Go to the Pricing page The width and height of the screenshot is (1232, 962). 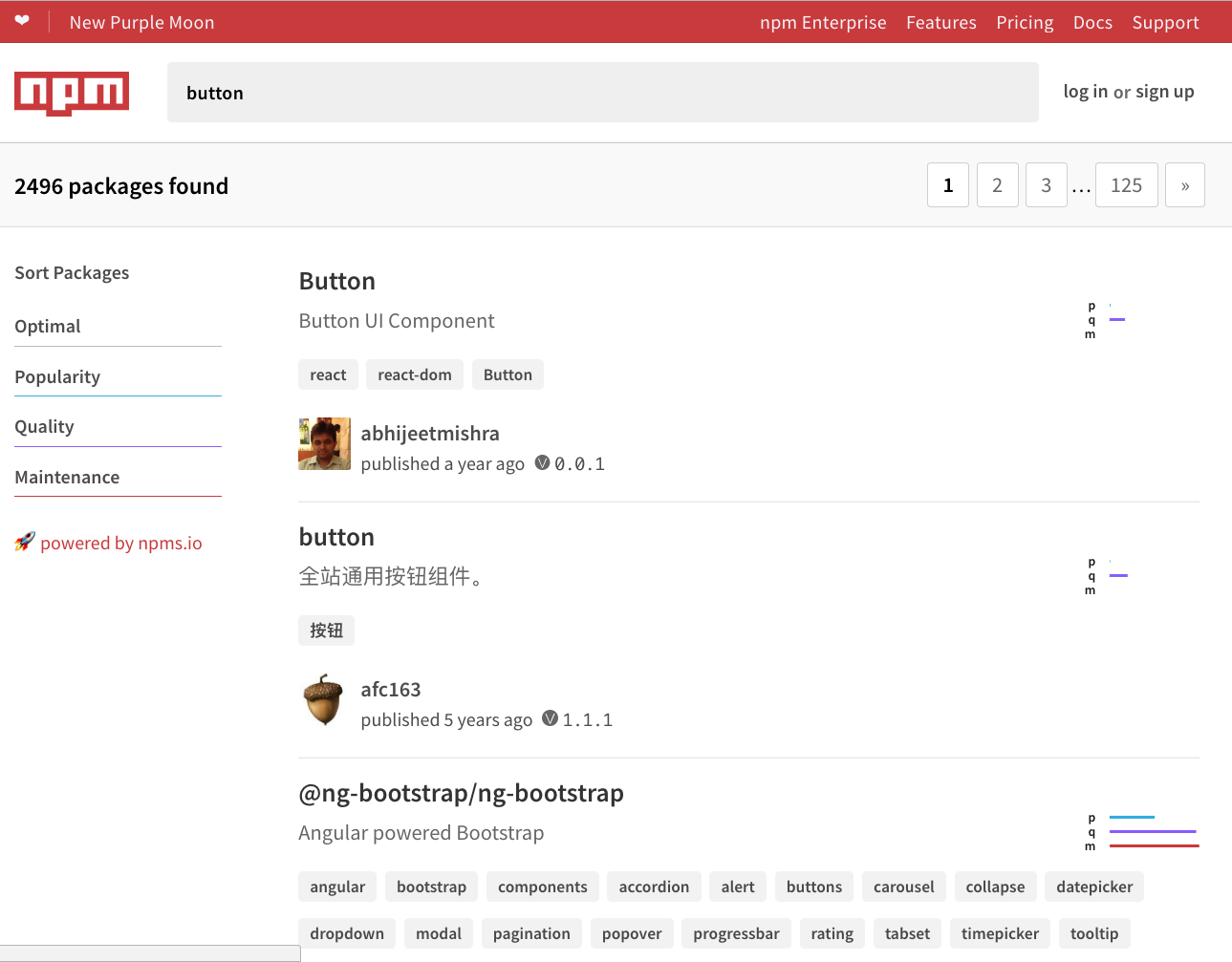tap(1025, 22)
